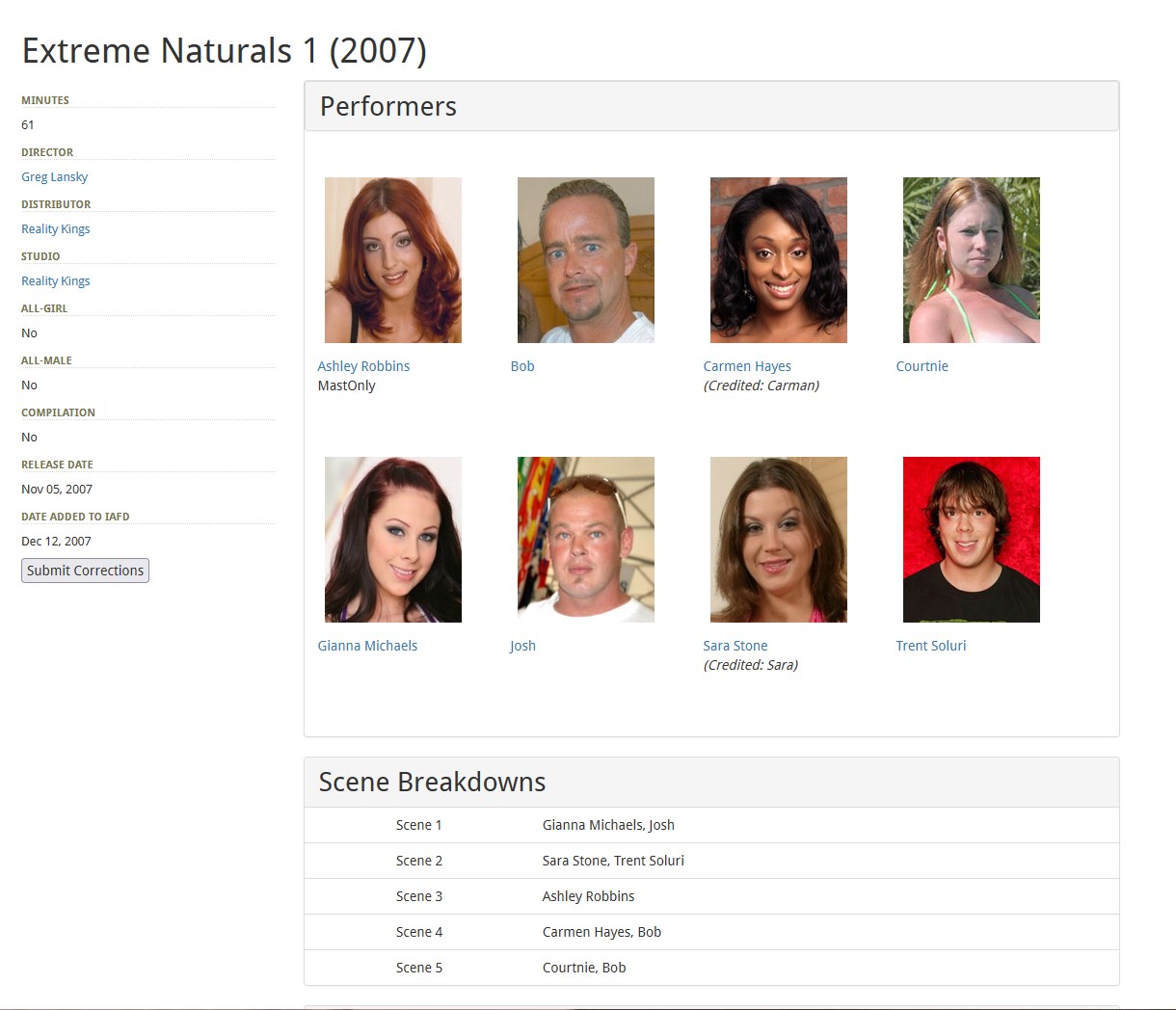Open director Greg Lansky link
This screenshot has width=1176, height=1010.
54,177
